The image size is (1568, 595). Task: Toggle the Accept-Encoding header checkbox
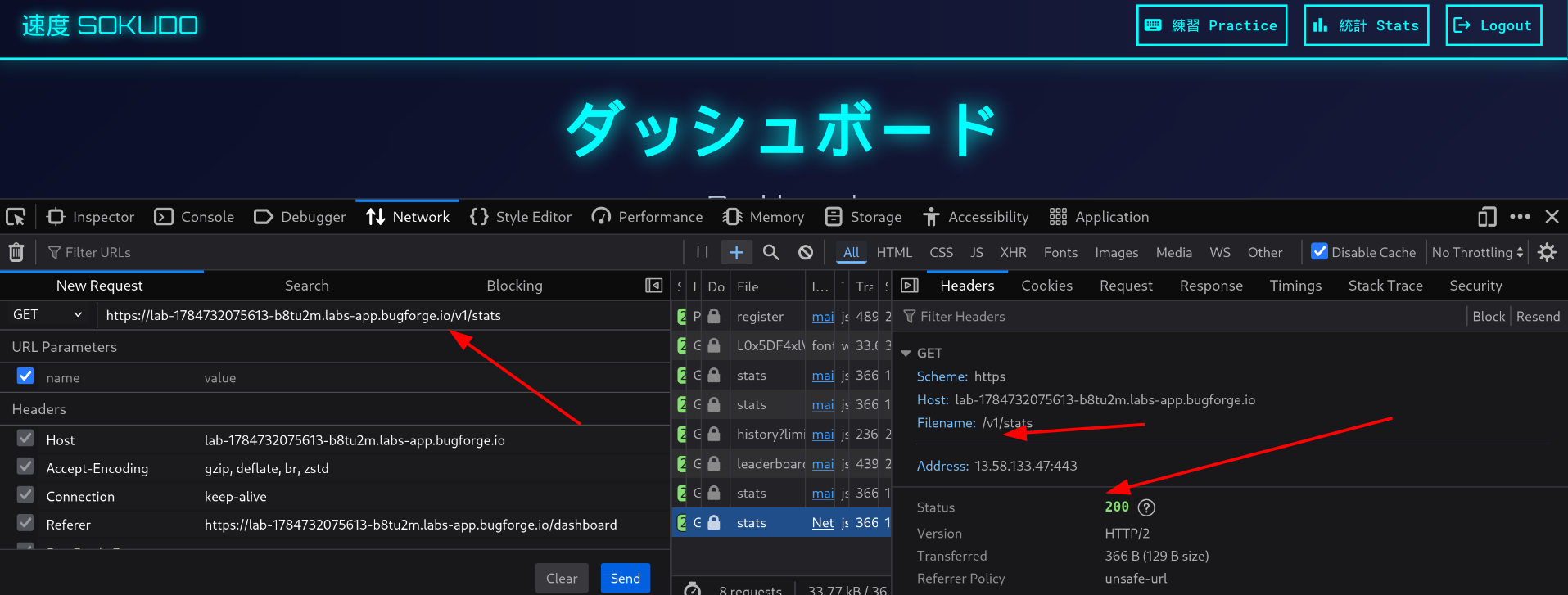pos(25,467)
